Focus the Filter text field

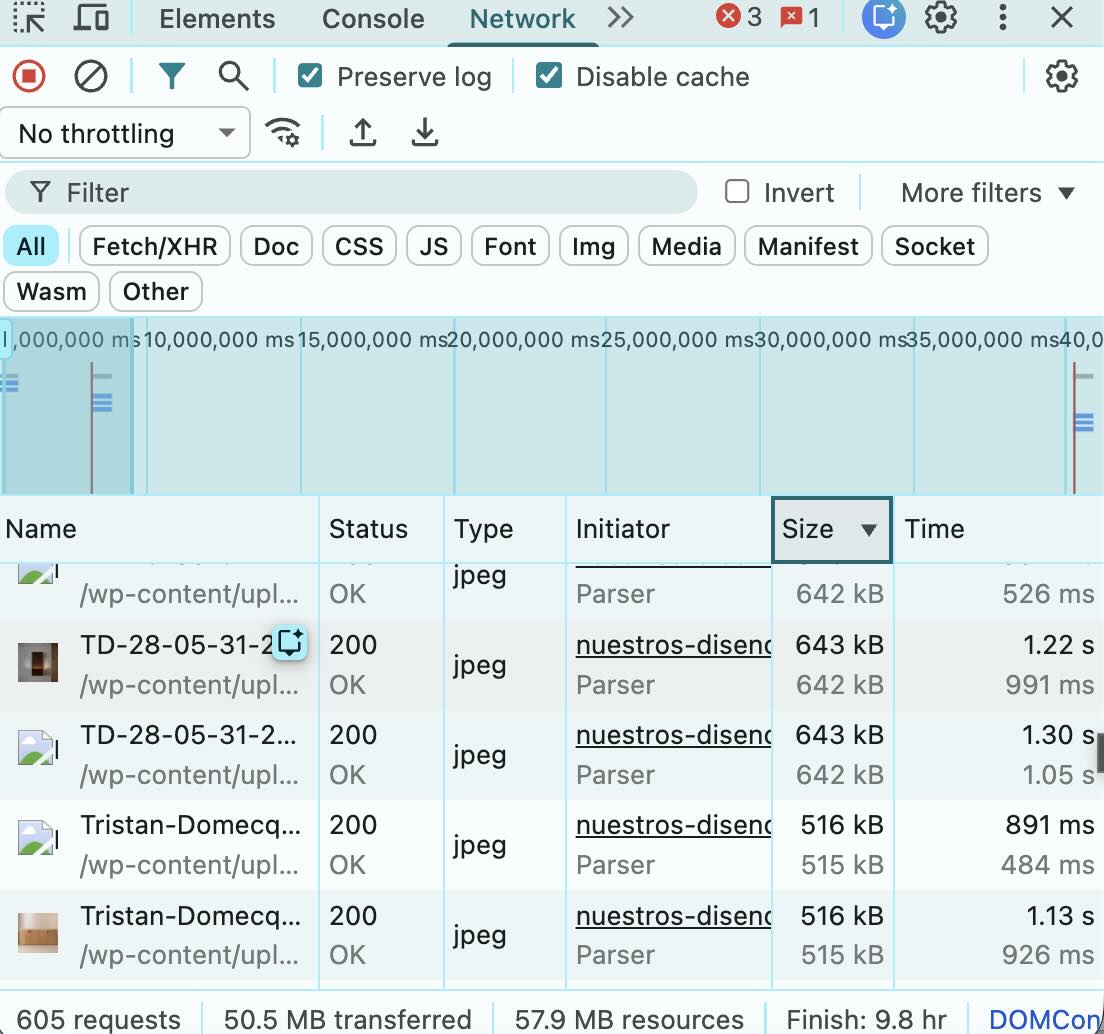351,192
